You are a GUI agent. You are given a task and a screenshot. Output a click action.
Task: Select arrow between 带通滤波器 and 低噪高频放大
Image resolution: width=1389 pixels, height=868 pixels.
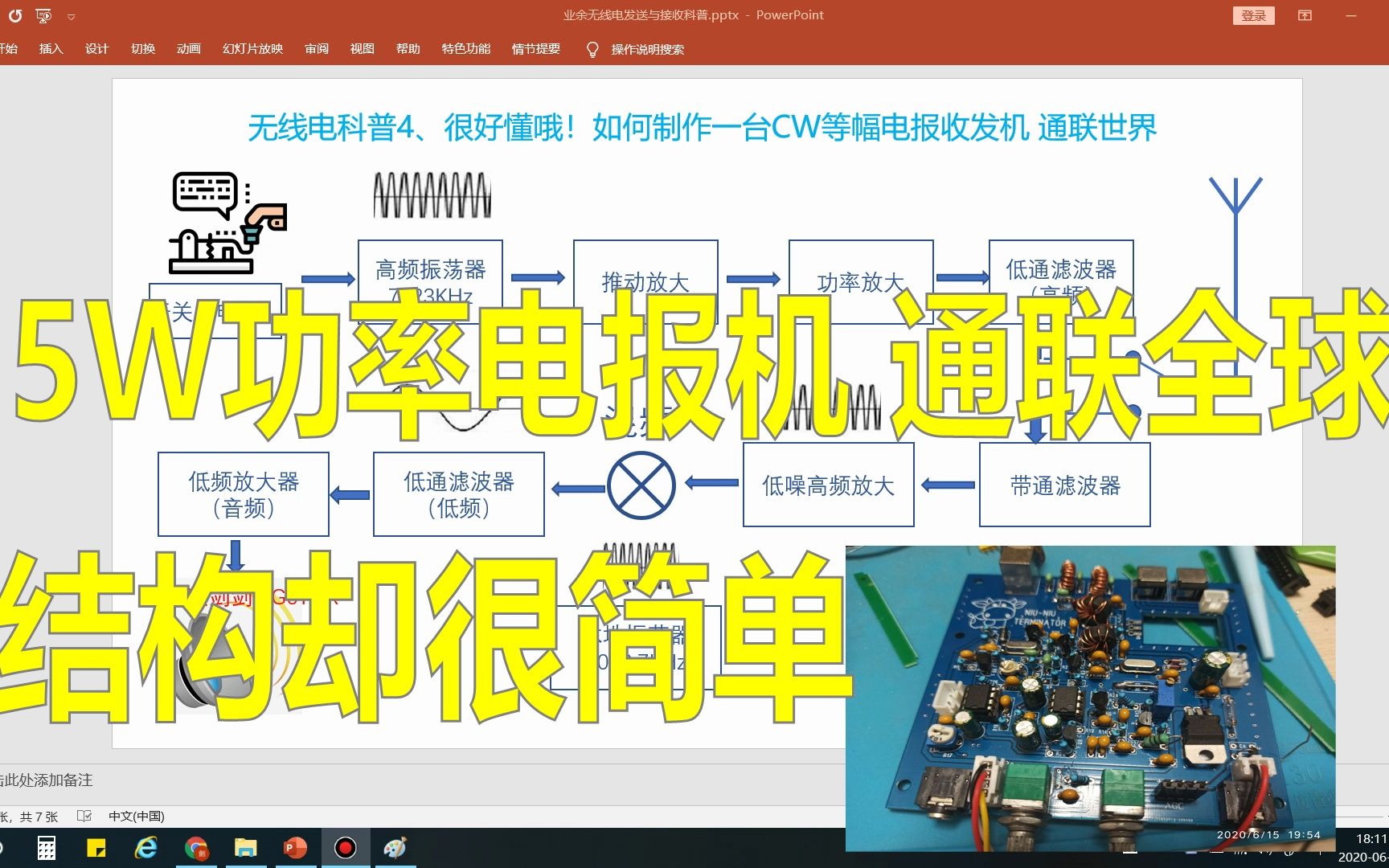tap(948, 485)
